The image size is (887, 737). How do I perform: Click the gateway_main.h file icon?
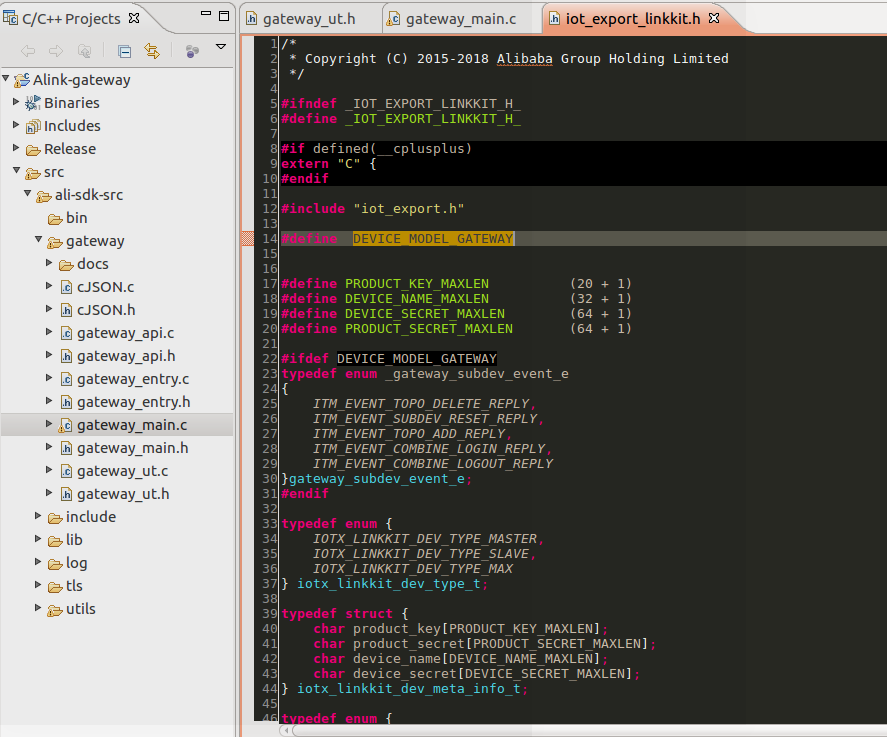tap(66, 449)
